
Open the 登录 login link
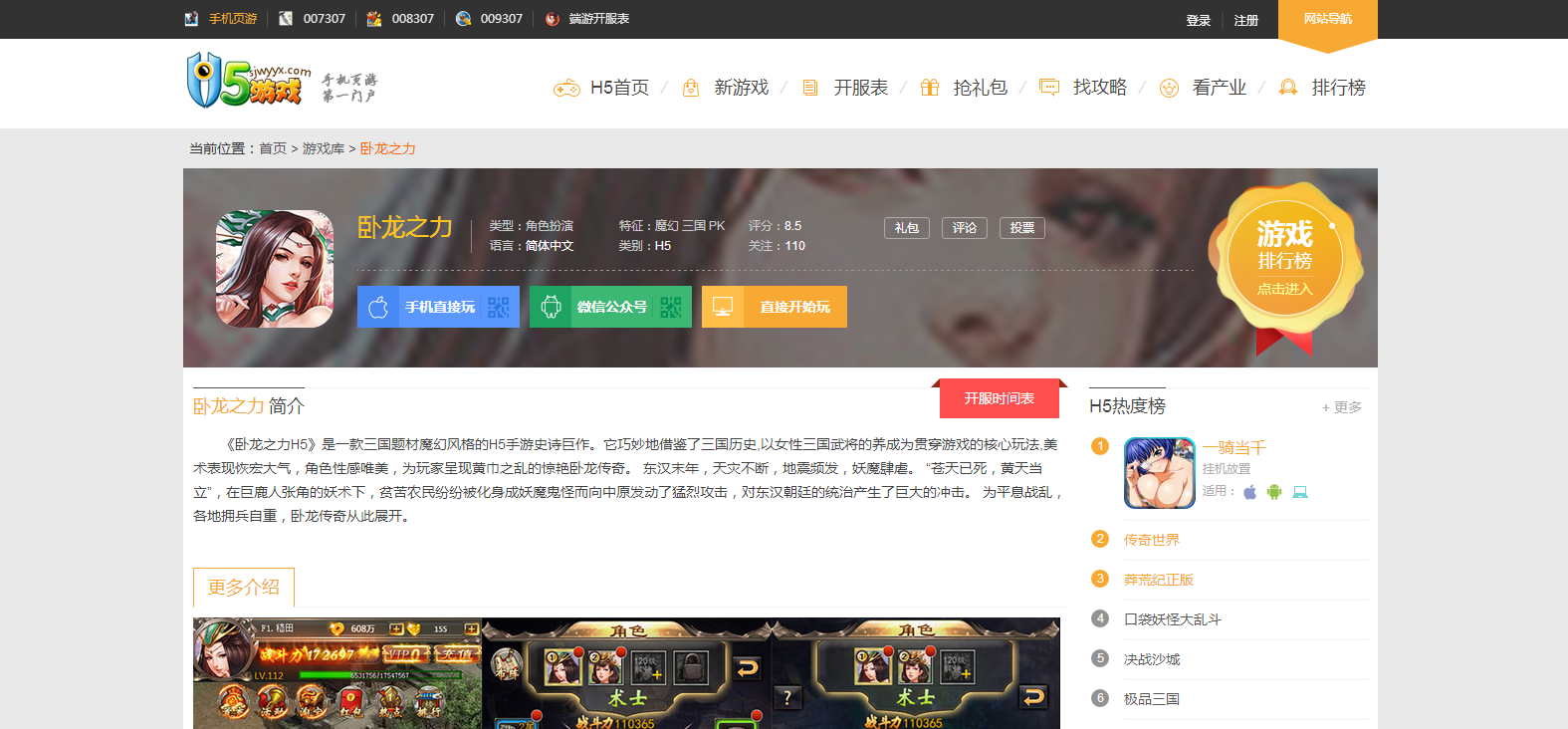click(x=1199, y=20)
